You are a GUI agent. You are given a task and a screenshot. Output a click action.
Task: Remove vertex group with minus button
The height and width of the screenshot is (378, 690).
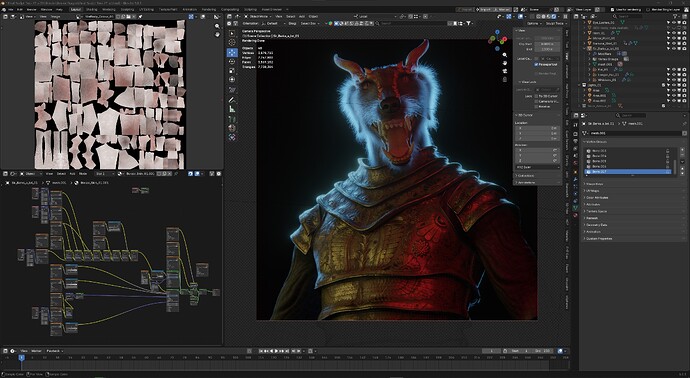coord(682,155)
